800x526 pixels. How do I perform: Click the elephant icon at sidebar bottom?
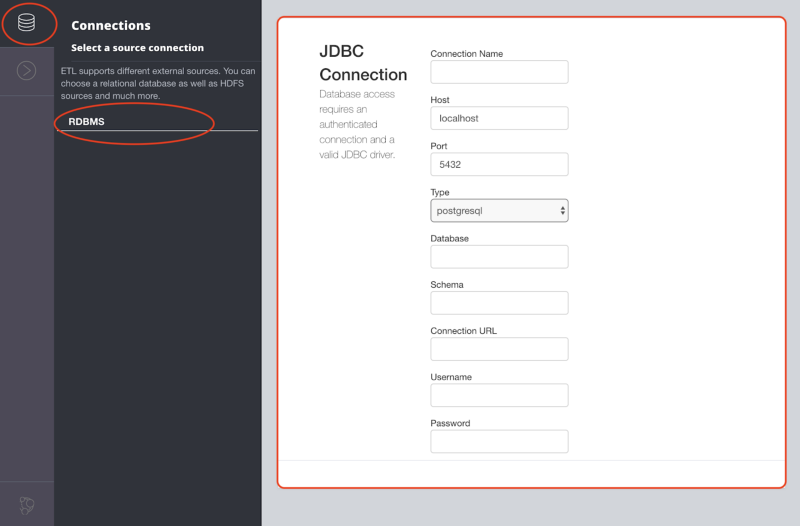[27, 505]
